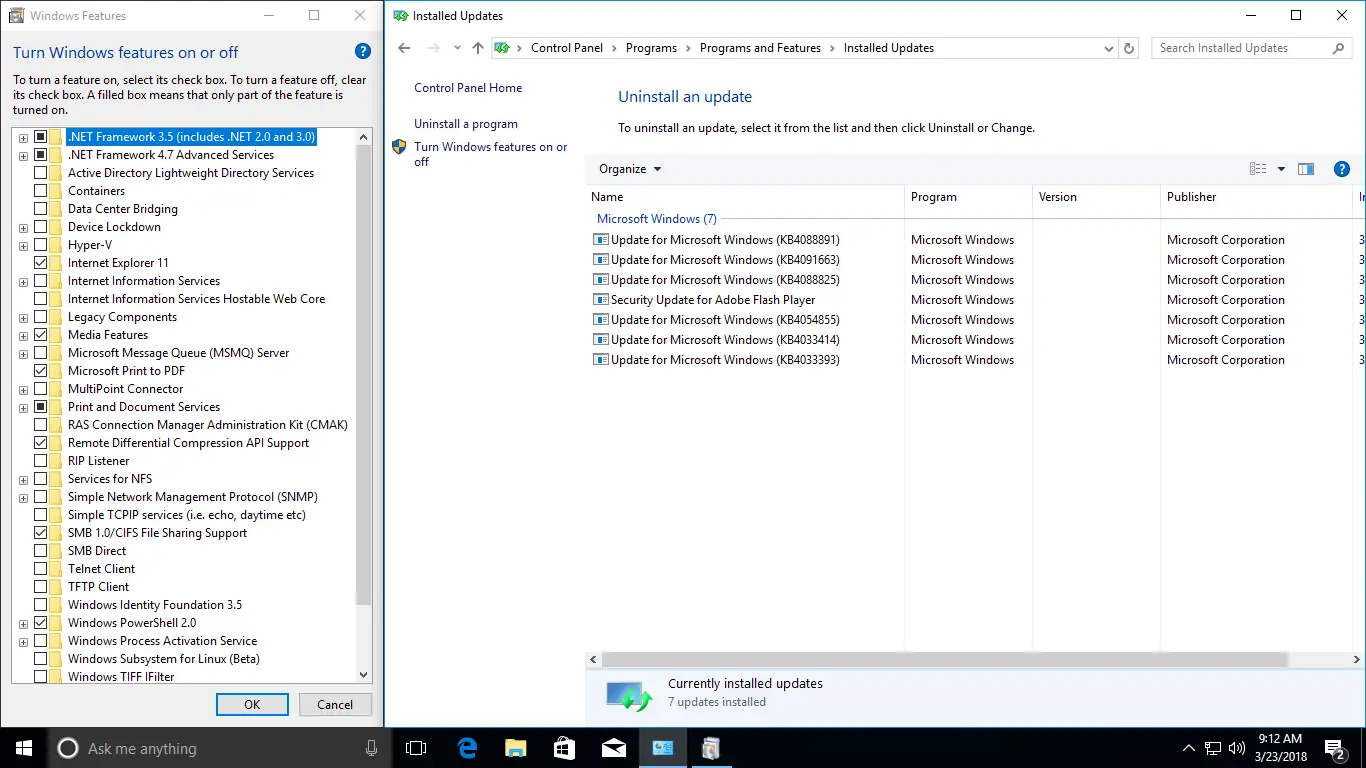Expand the Print and Document Services node

[x=23, y=407]
